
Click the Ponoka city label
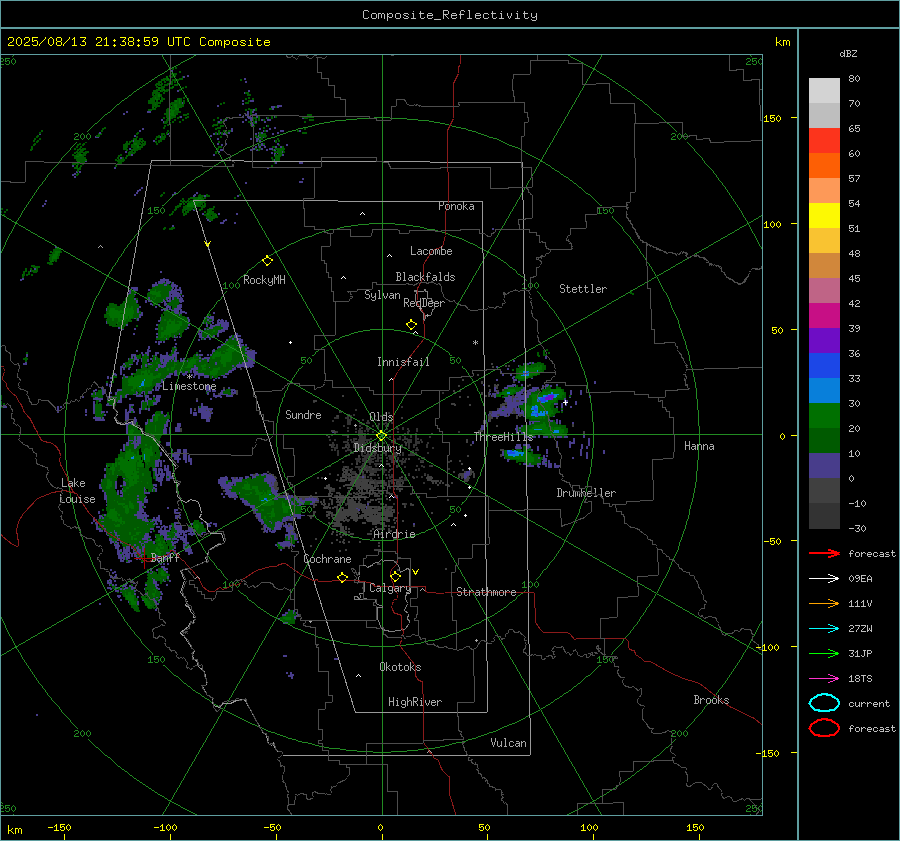tap(456, 206)
